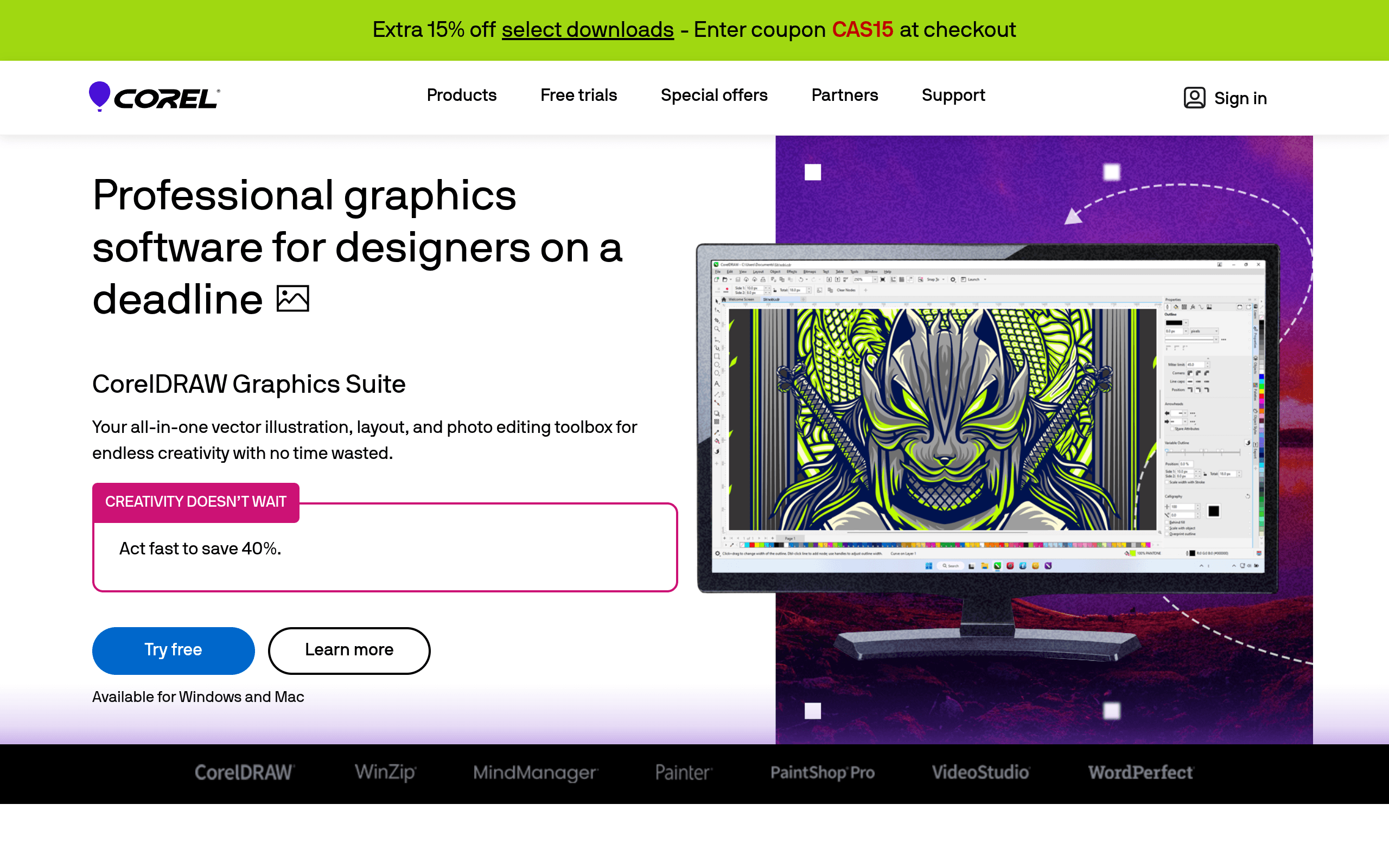Select the Painter brand logo
The width and height of the screenshot is (1389, 868).
tap(684, 773)
